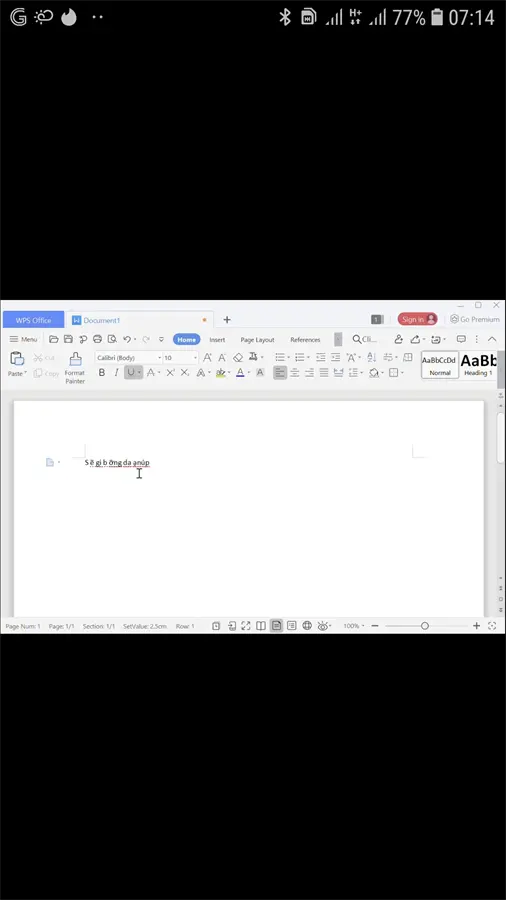Click the Format Painter tool
This screenshot has width=506, height=900.
click(x=75, y=367)
